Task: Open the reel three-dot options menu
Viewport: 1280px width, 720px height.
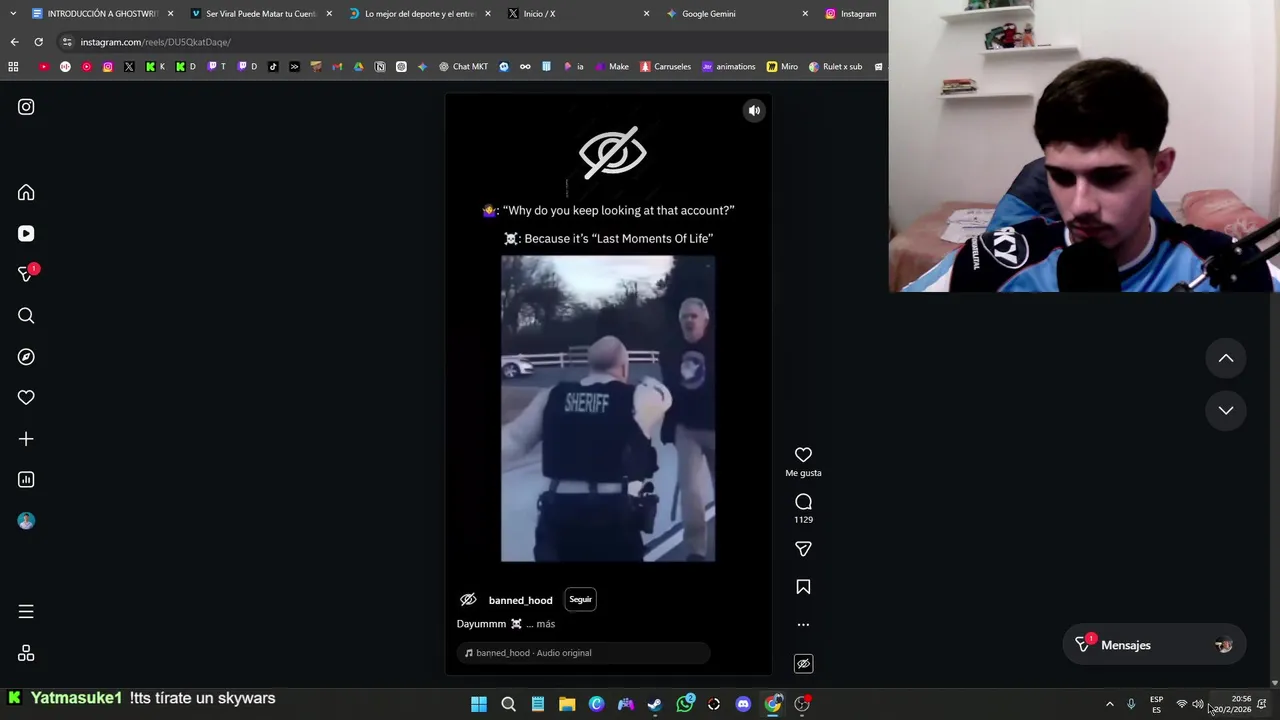Action: [x=803, y=625]
